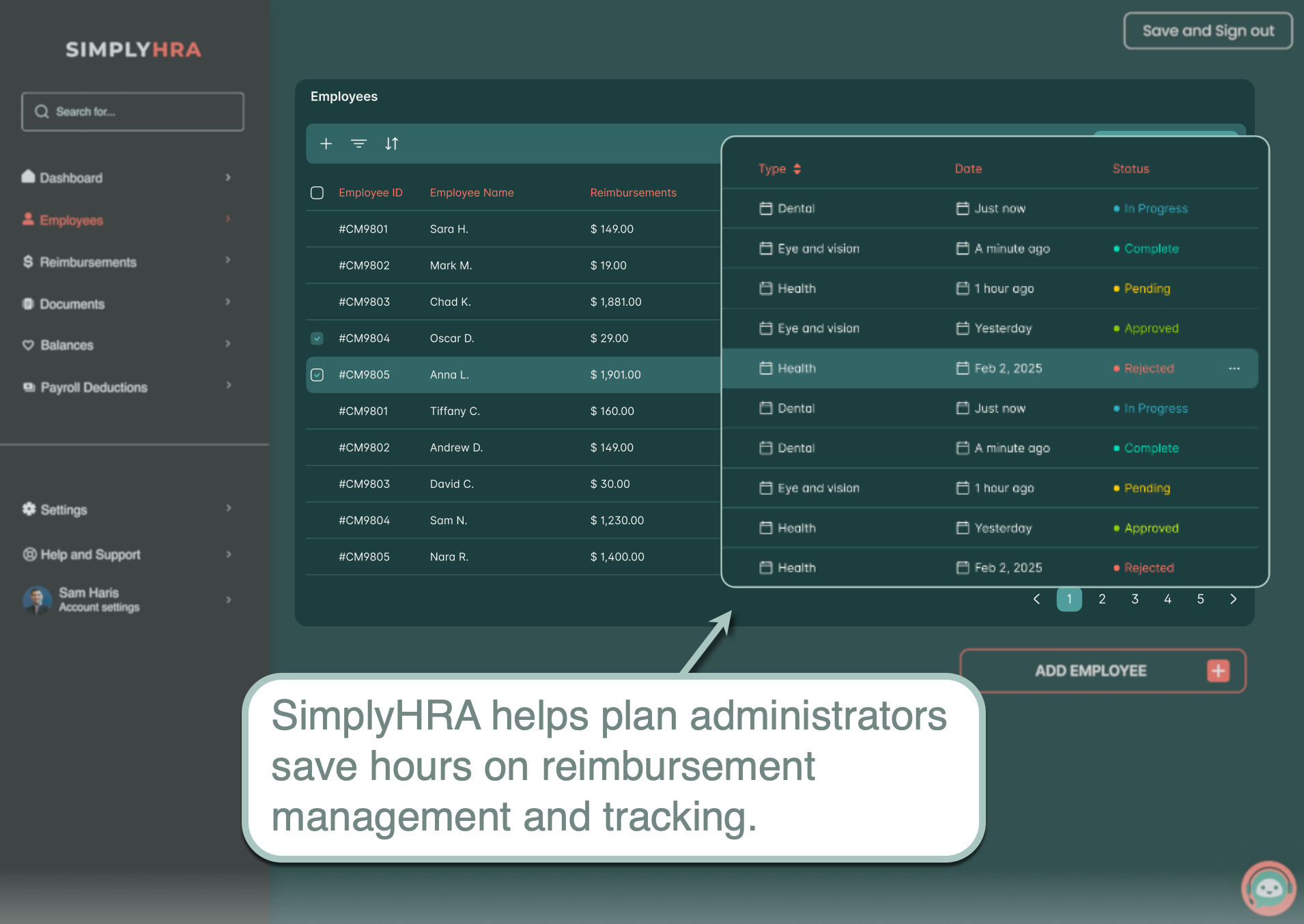The width and height of the screenshot is (1304, 924).
Task: Open Account settings under Sam Haris
Action: click(99, 607)
